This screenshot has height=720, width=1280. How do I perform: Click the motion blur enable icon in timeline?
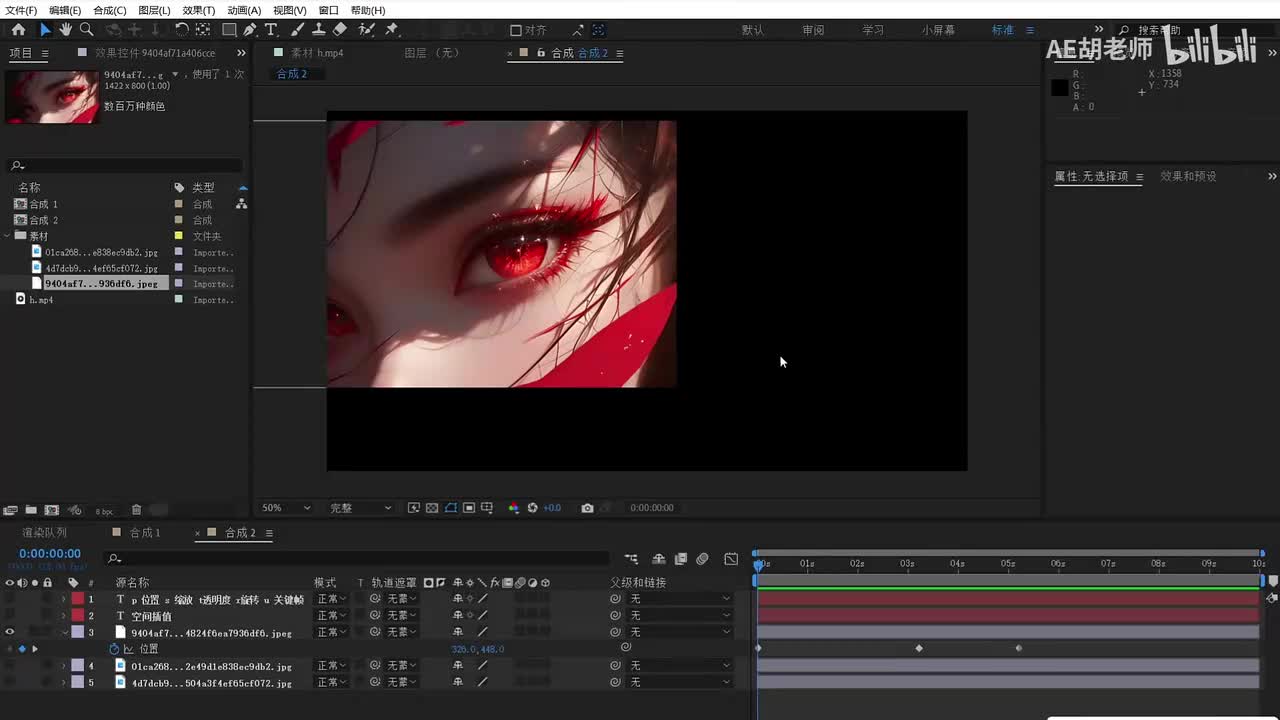702,559
